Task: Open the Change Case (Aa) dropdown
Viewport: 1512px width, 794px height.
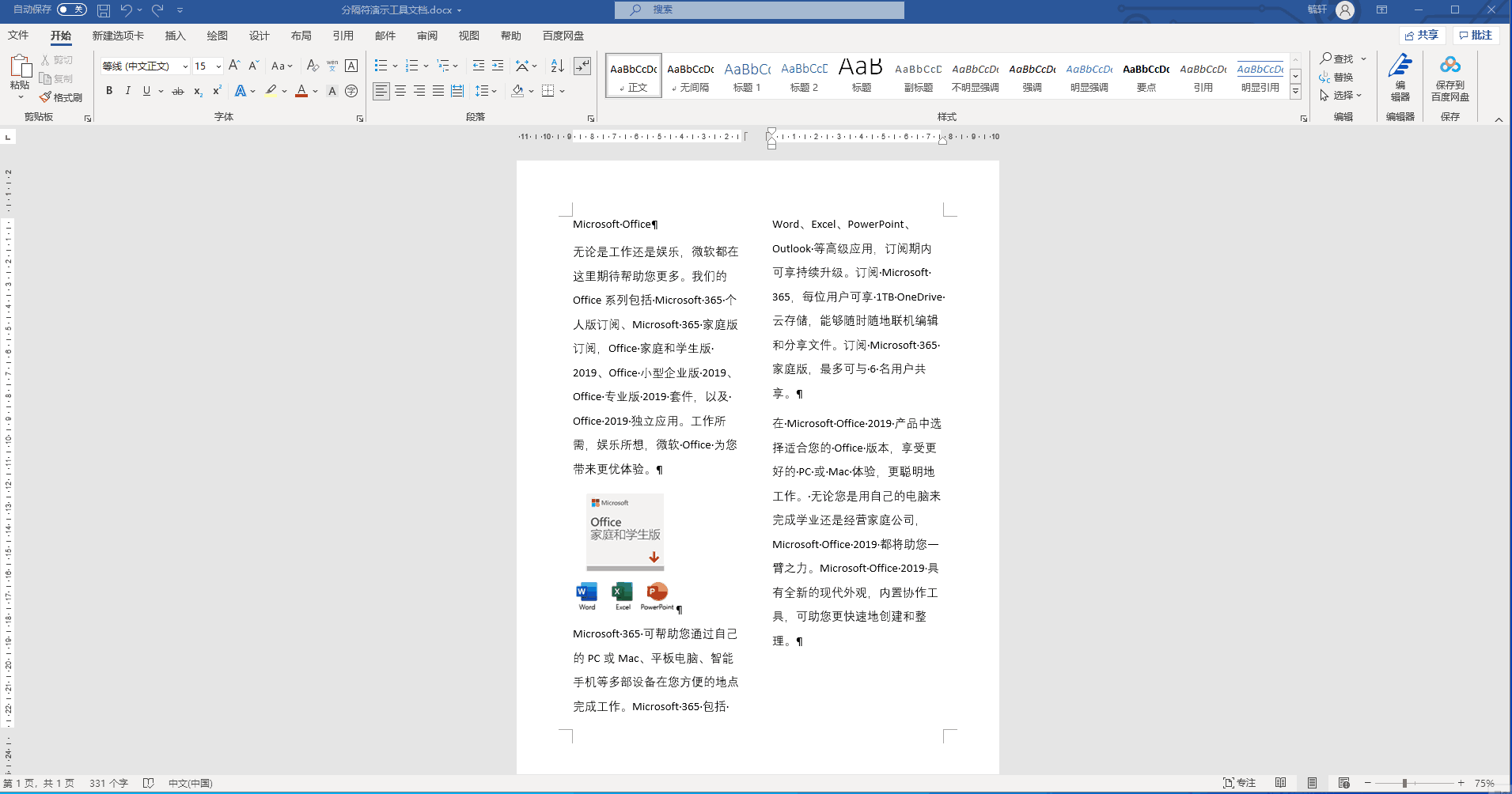Action: tap(282, 66)
